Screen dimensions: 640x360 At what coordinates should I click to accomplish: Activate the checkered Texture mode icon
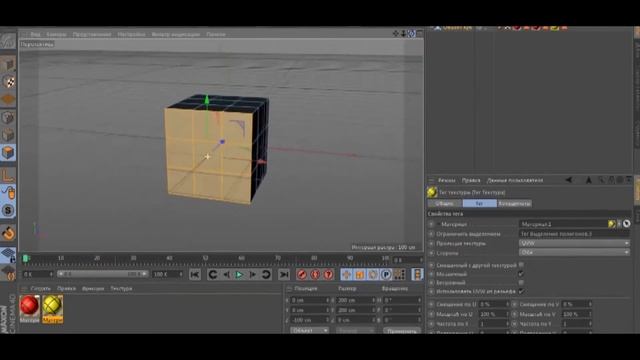pyautogui.click(x=8, y=82)
